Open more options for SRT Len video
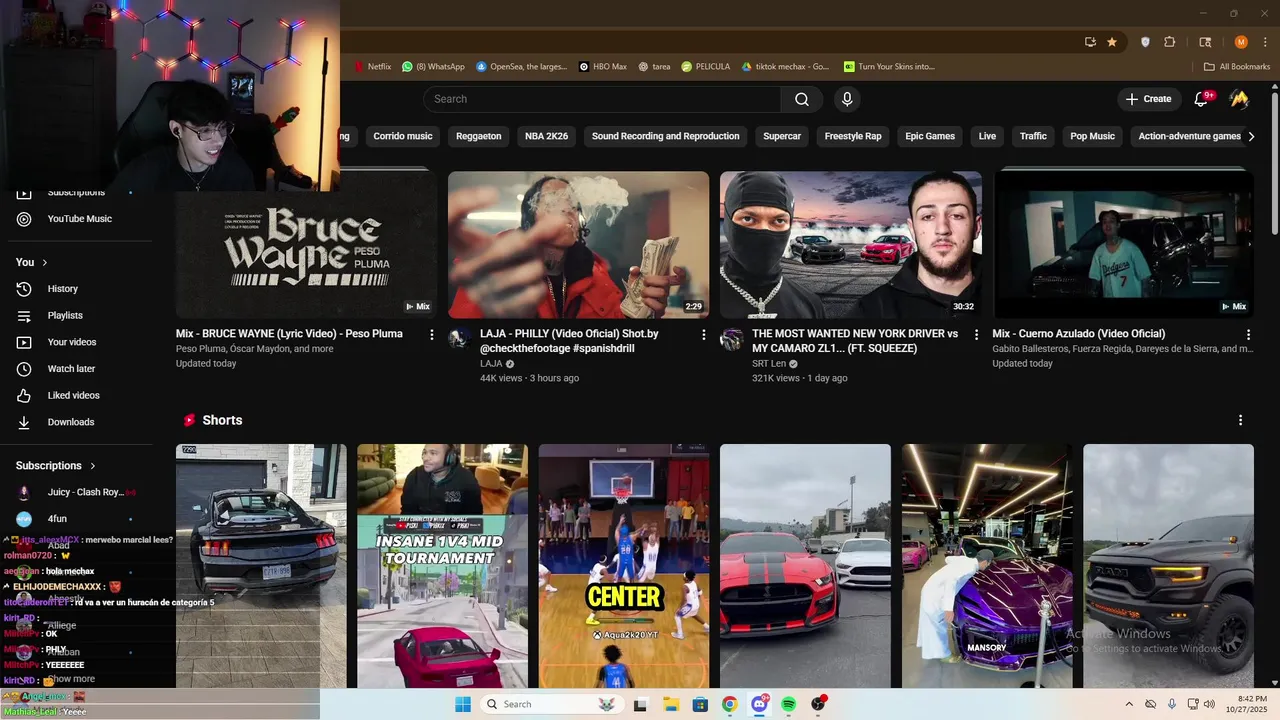Screen dimensions: 1280x720 coord(976,334)
